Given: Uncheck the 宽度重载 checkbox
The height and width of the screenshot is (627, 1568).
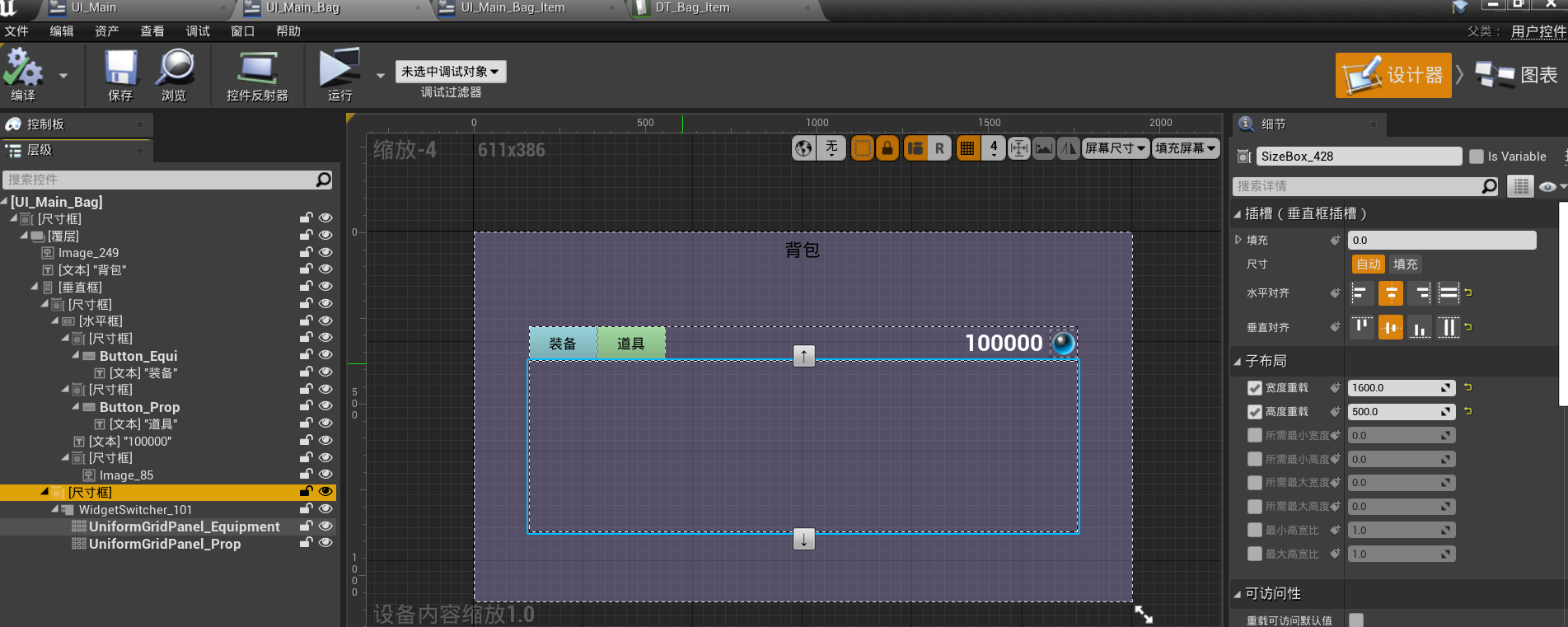Looking at the screenshot, I should click(x=1255, y=388).
